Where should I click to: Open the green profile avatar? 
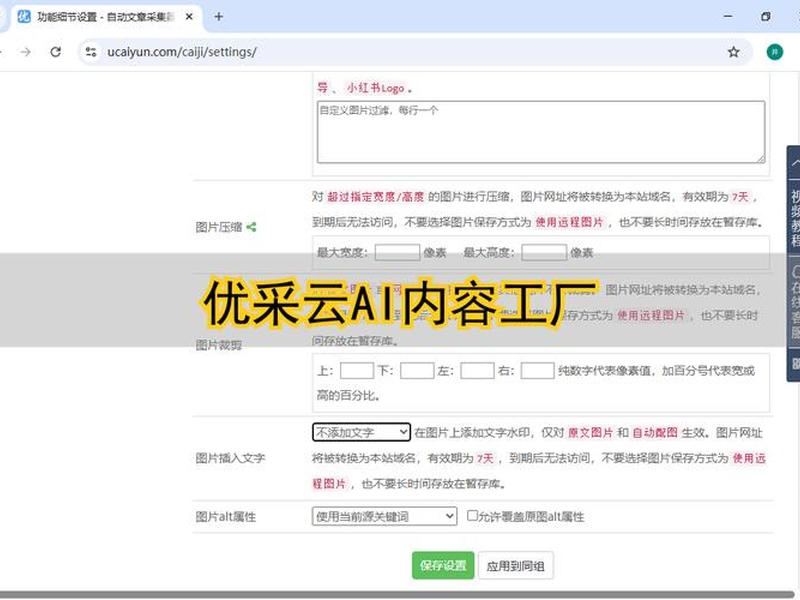tap(774, 52)
